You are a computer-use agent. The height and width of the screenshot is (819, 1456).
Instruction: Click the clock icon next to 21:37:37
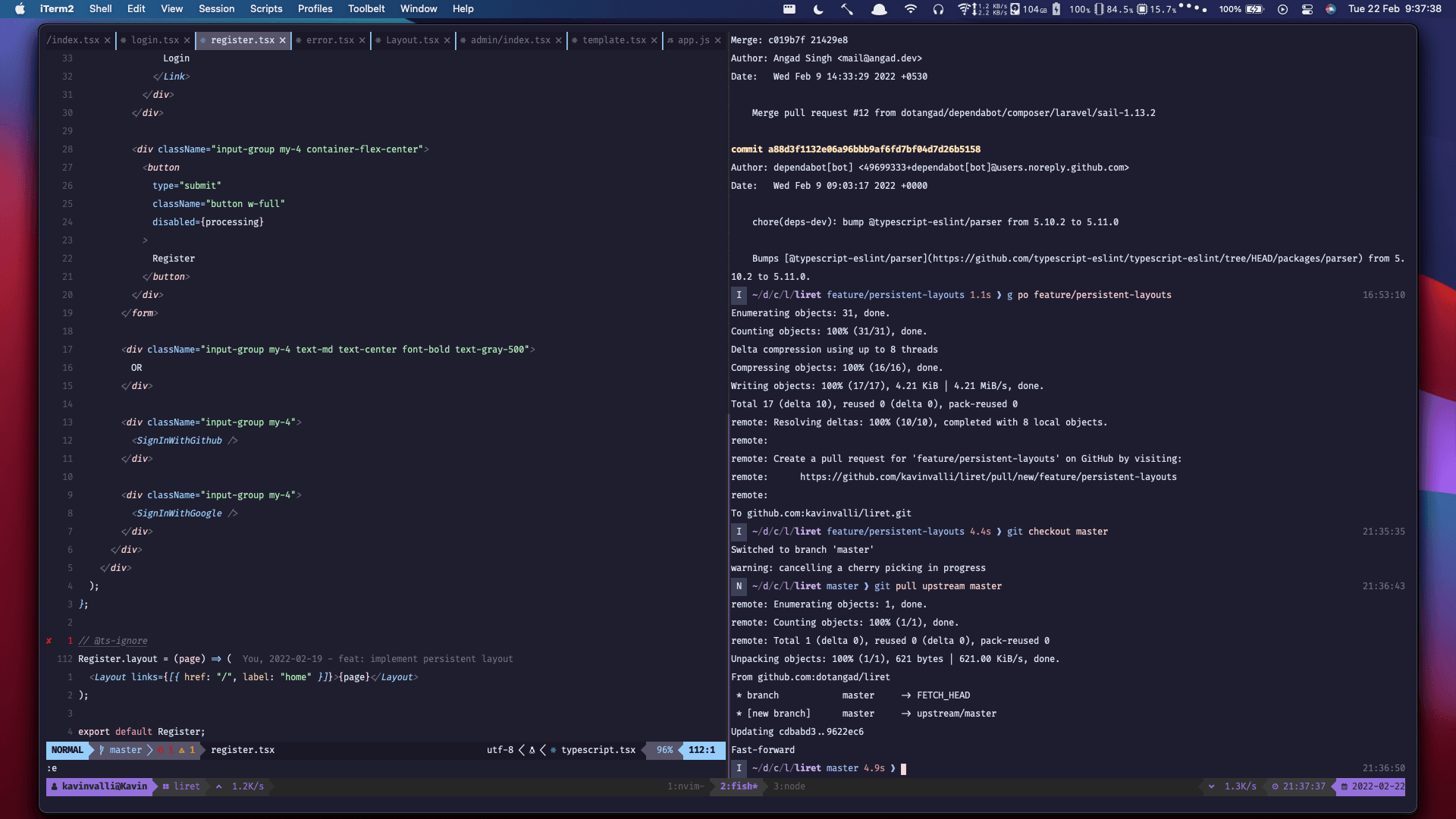[1276, 786]
